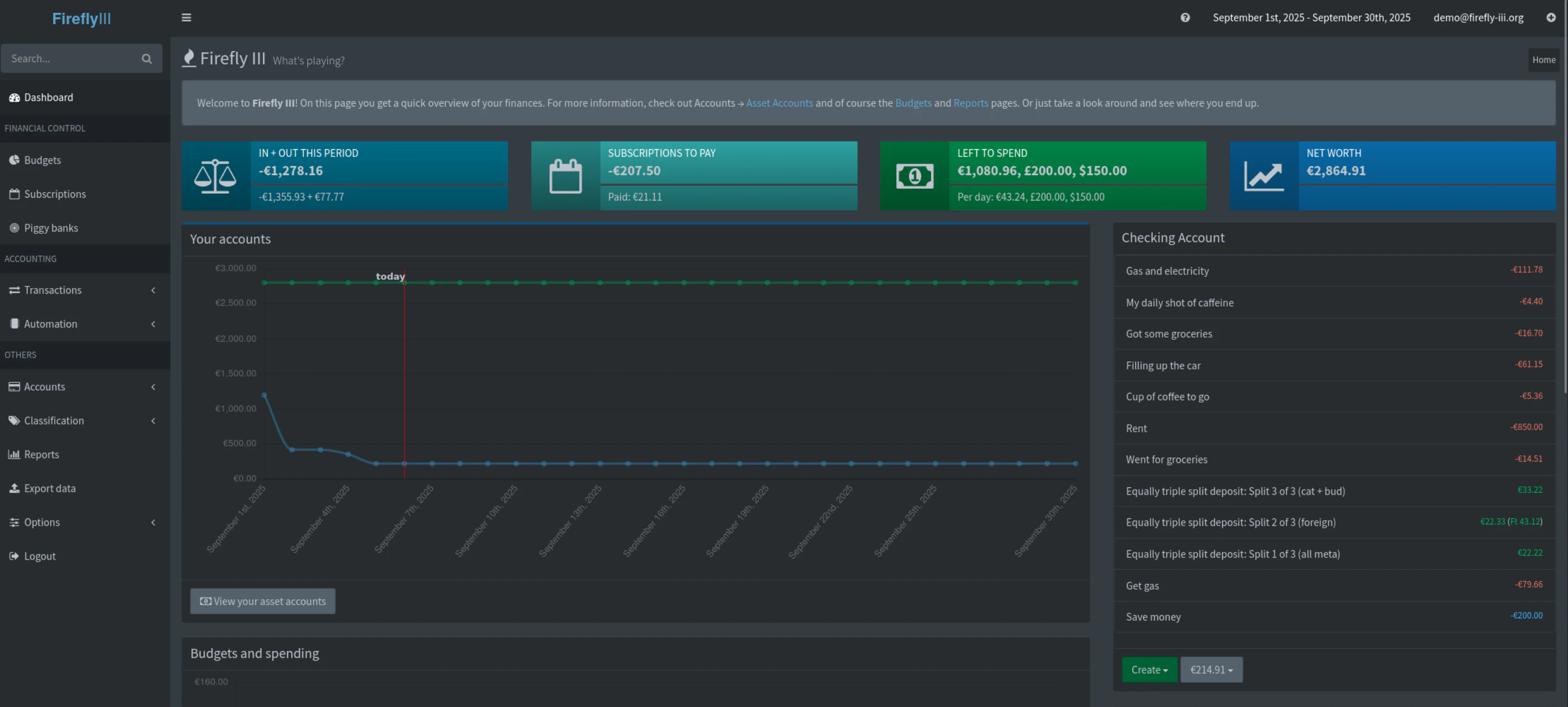Viewport: 1568px width, 707px height.
Task: Click the Budgets pie chart icon
Action: point(15,160)
